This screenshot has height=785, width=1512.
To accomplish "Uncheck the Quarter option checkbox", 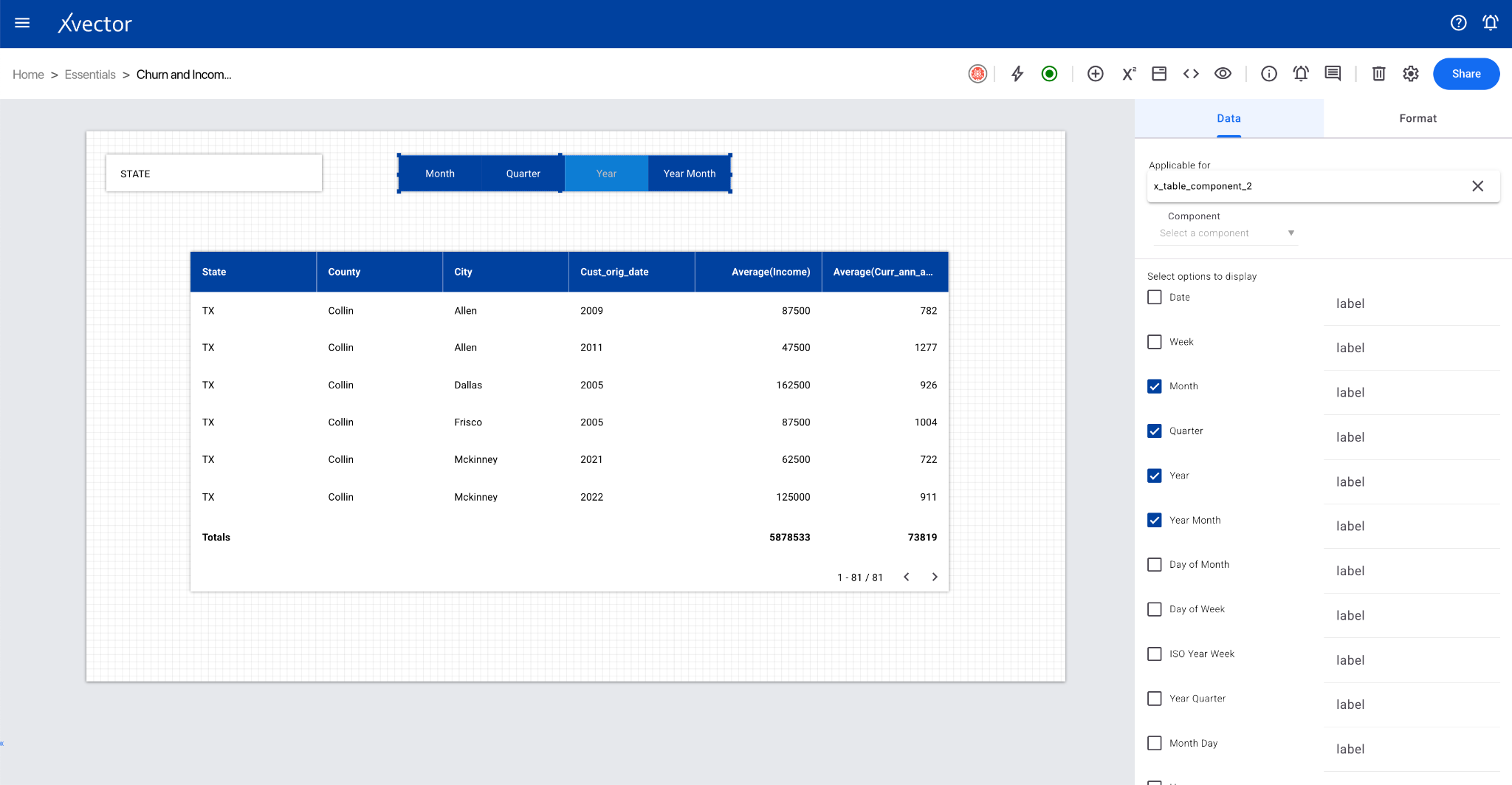I will pyautogui.click(x=1155, y=431).
